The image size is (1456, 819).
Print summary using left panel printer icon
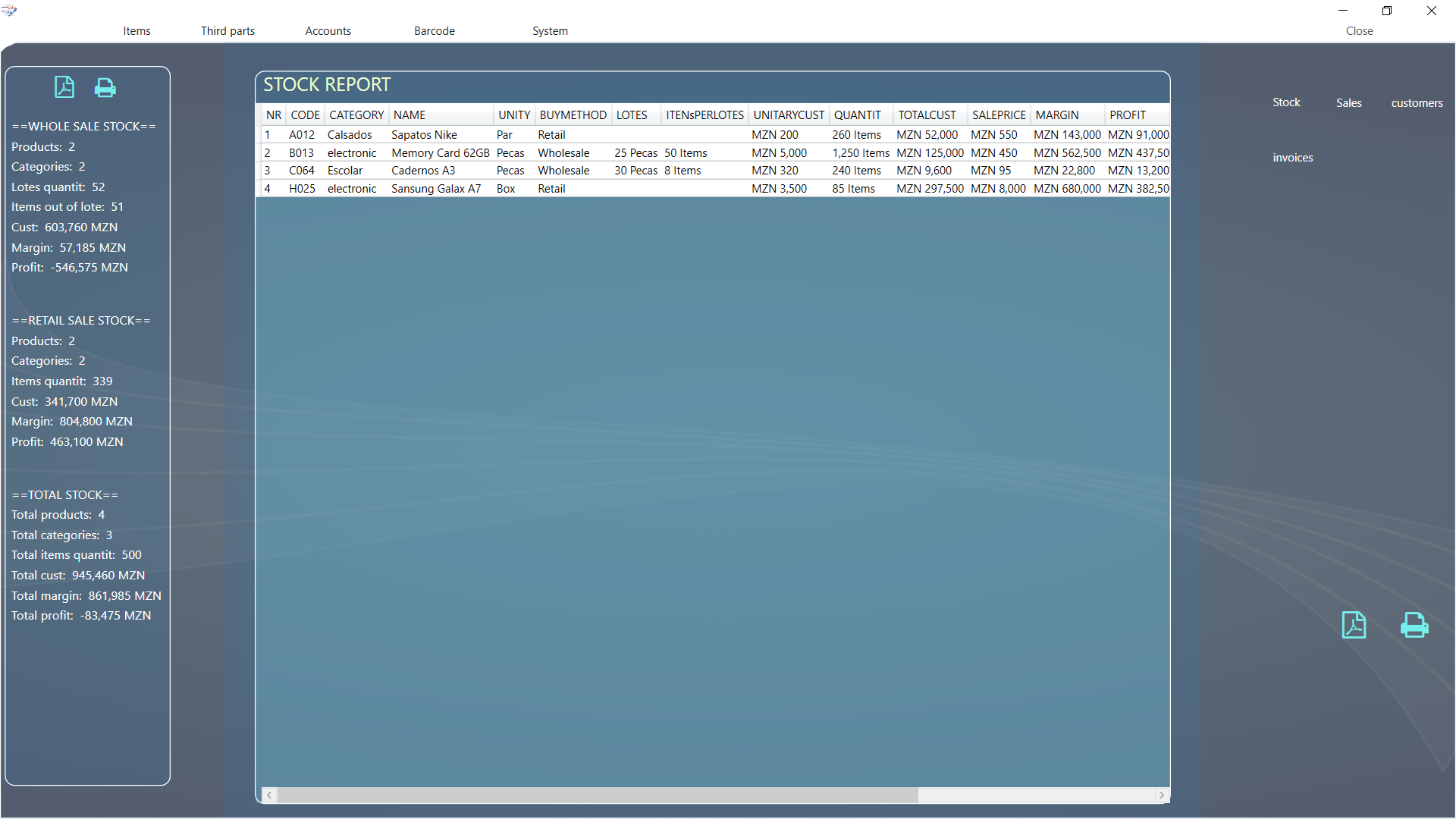coord(105,88)
